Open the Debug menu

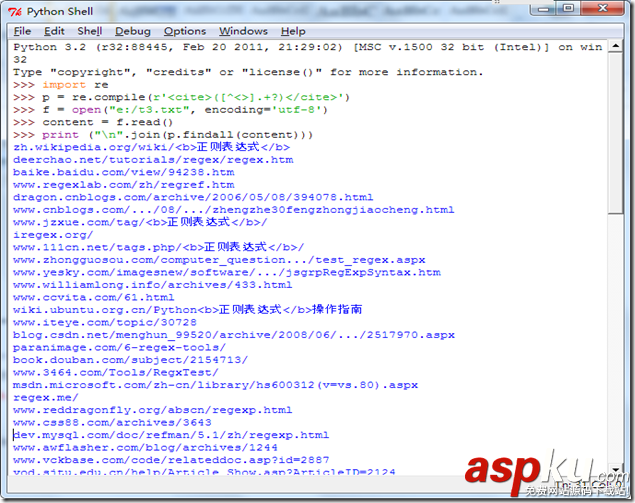tap(132, 31)
